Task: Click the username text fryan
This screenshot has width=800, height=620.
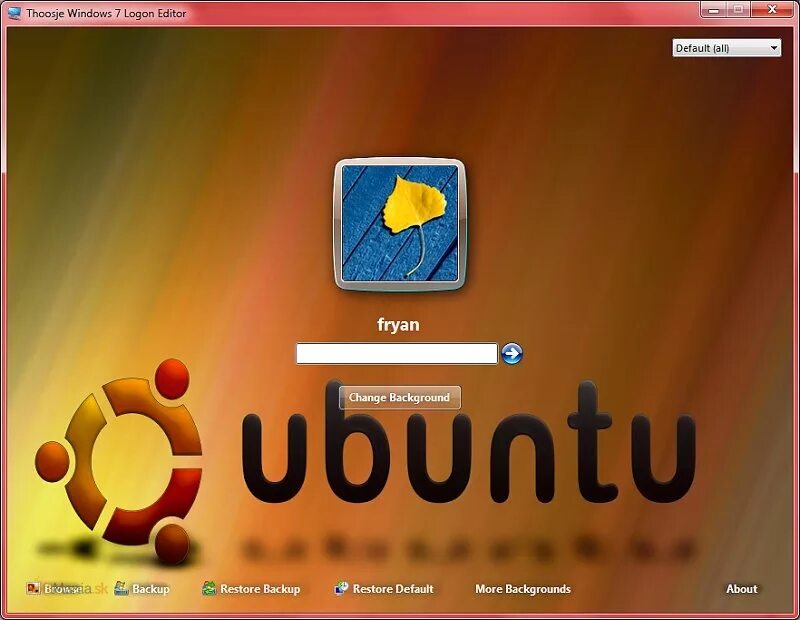Action: point(398,325)
